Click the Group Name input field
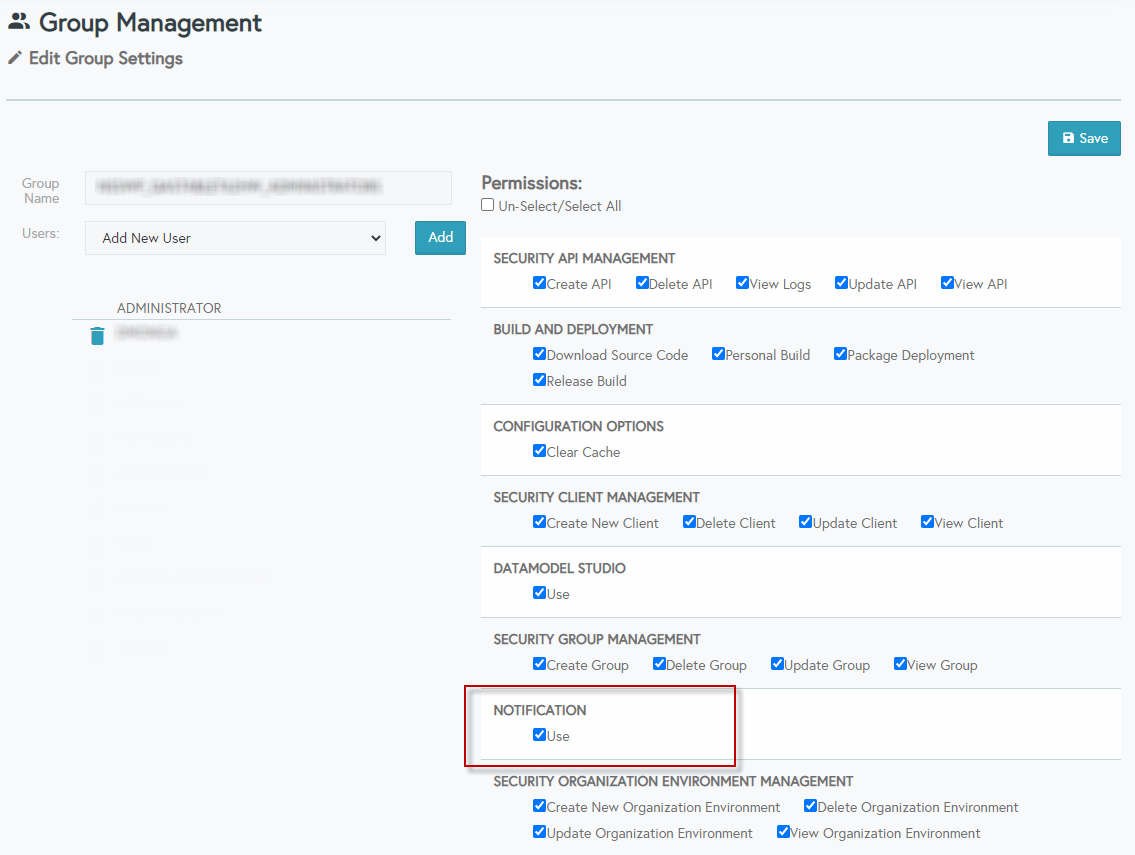The width and height of the screenshot is (1135, 855). click(268, 188)
